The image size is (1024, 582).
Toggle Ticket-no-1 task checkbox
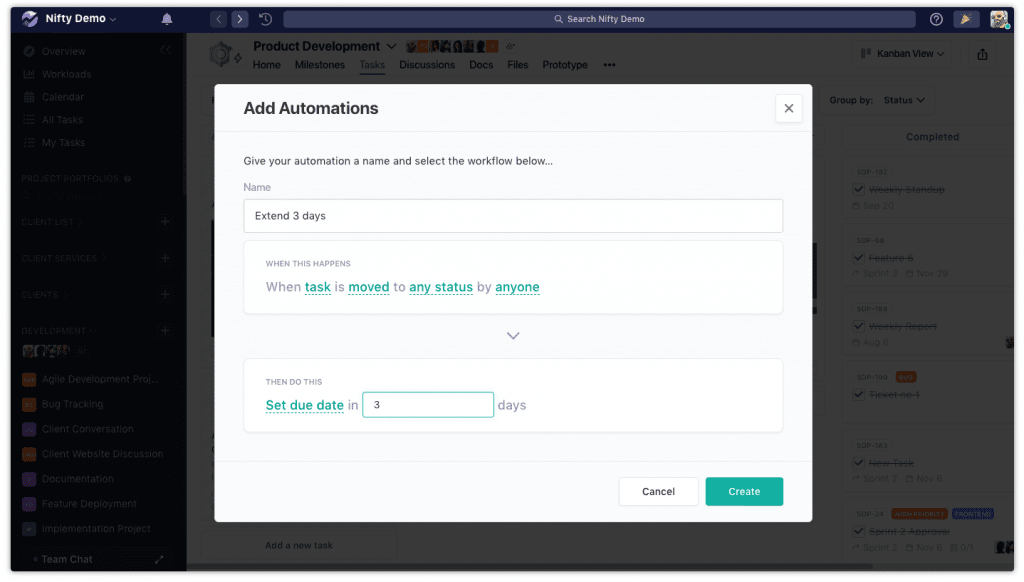pyautogui.click(x=859, y=395)
